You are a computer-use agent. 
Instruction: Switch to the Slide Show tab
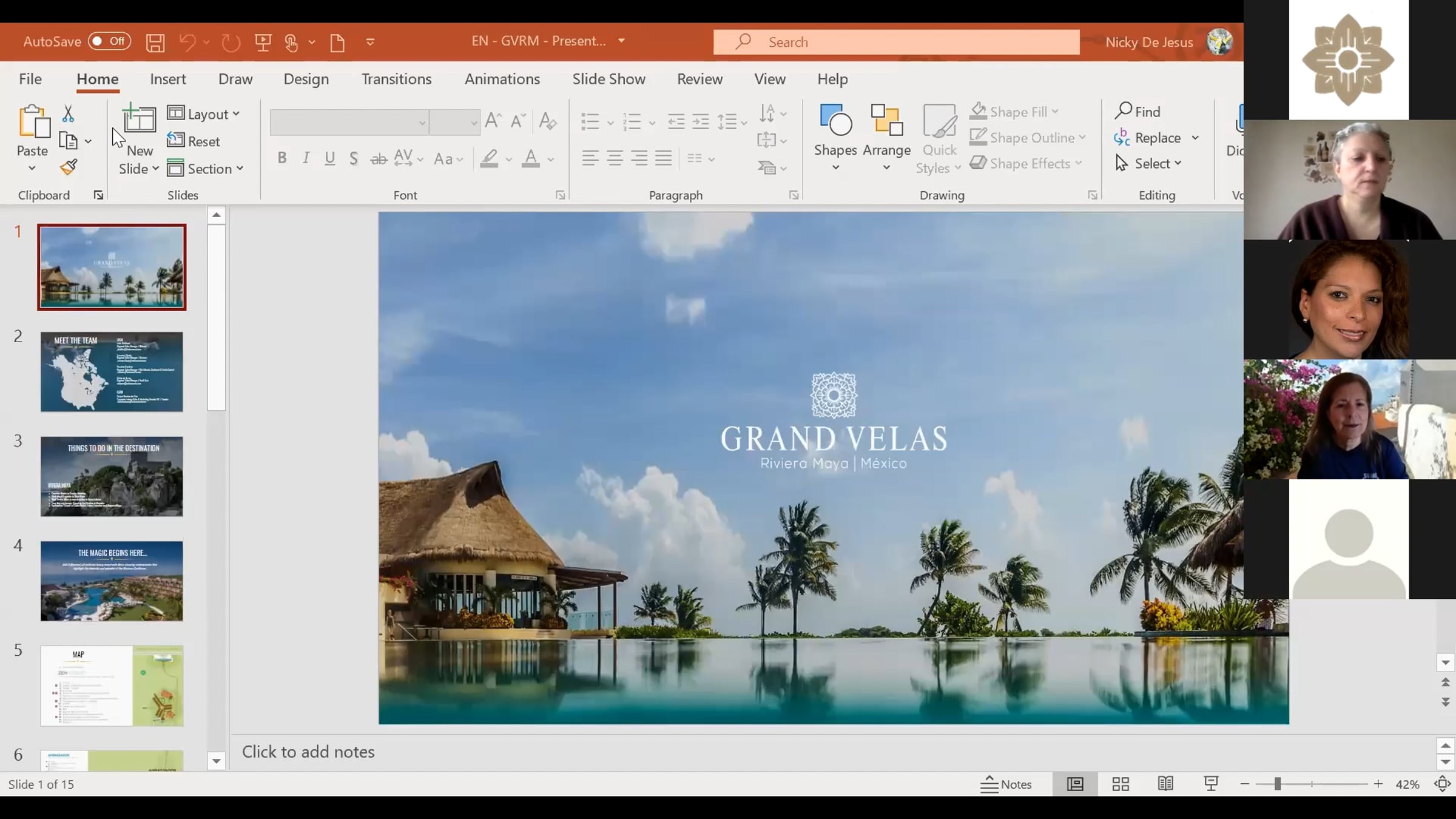tap(608, 79)
